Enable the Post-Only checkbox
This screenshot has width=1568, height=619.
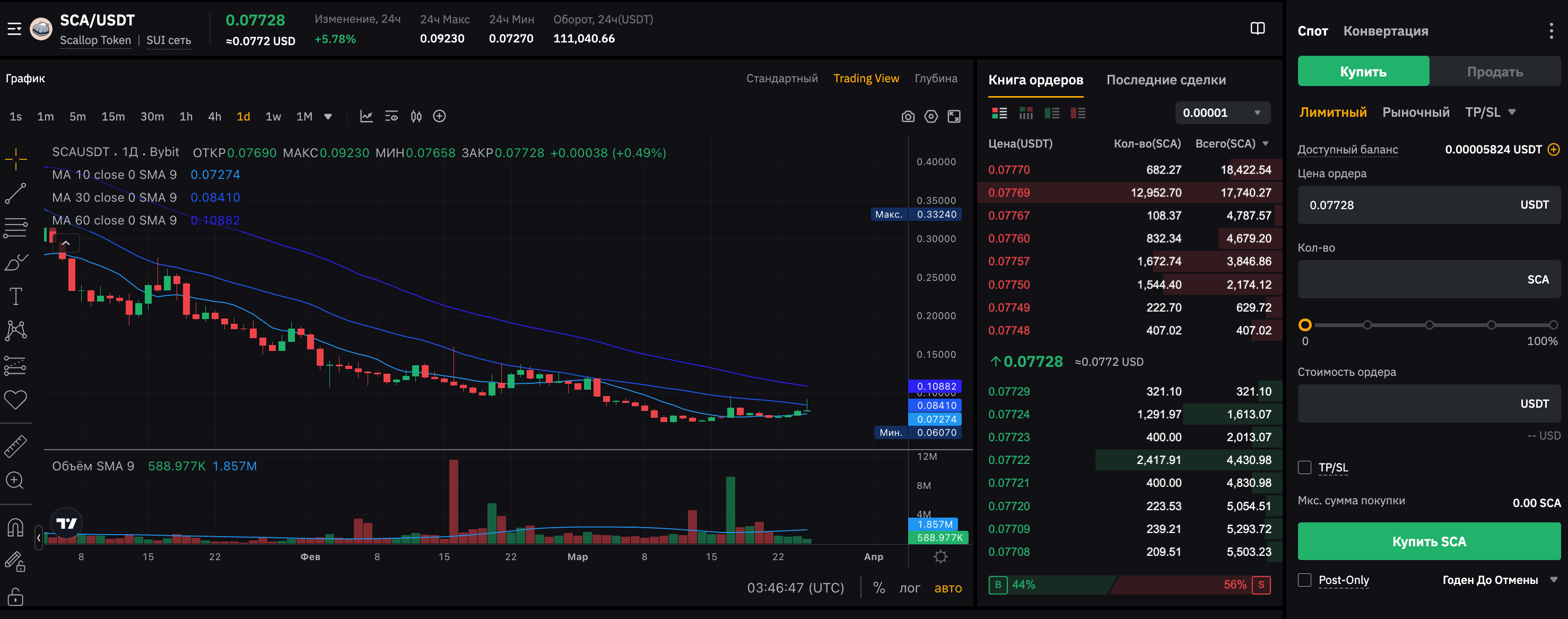click(1304, 580)
